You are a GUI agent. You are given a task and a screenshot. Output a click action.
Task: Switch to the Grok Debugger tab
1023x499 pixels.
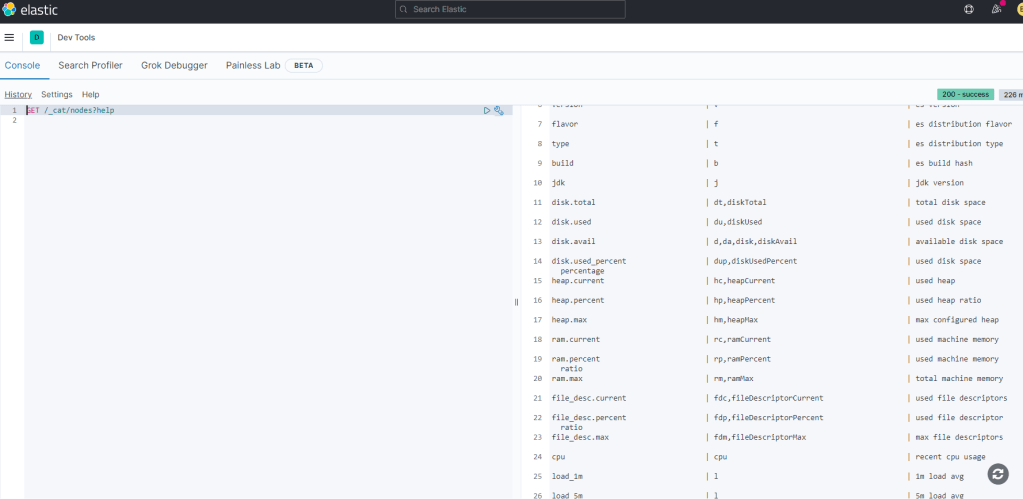click(x=174, y=65)
